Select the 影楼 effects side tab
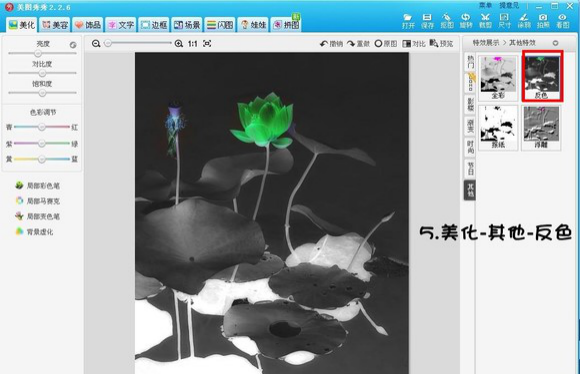 click(470, 104)
